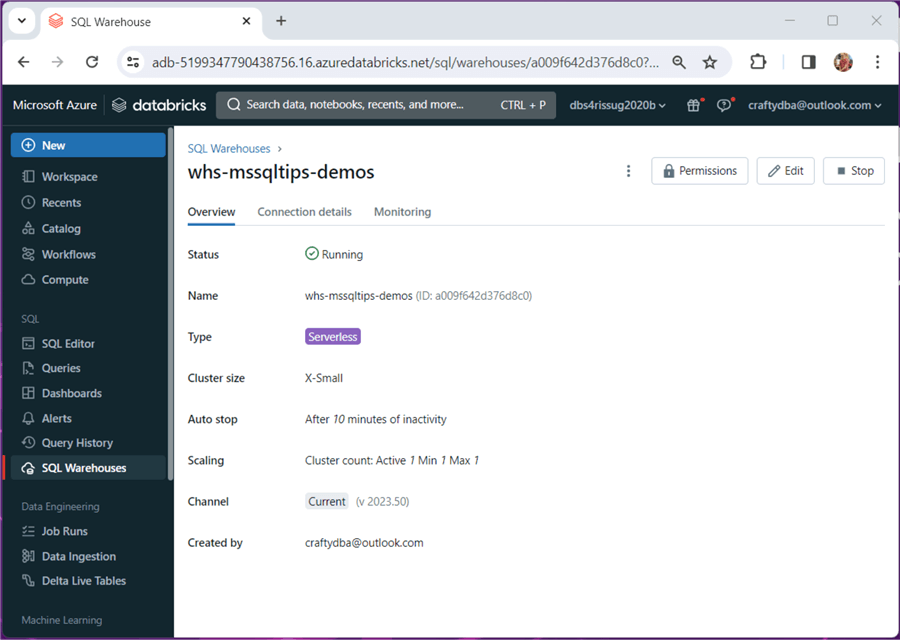Open the browser extensions puzzle icon
Viewport: 900px width, 640px height.
click(758, 62)
